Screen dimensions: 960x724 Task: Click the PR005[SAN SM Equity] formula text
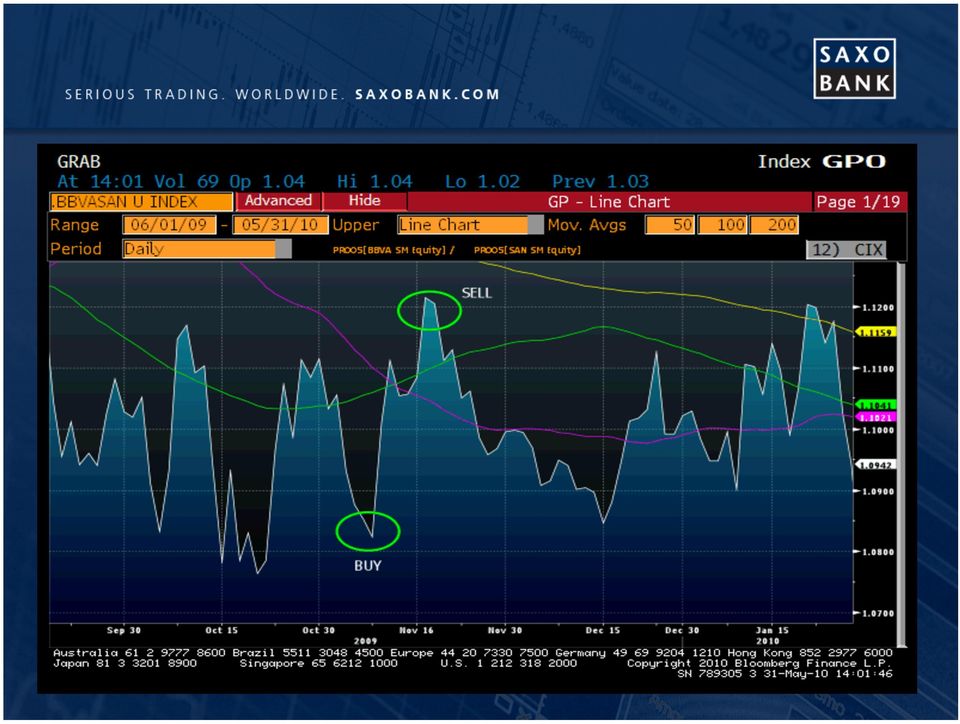527,250
